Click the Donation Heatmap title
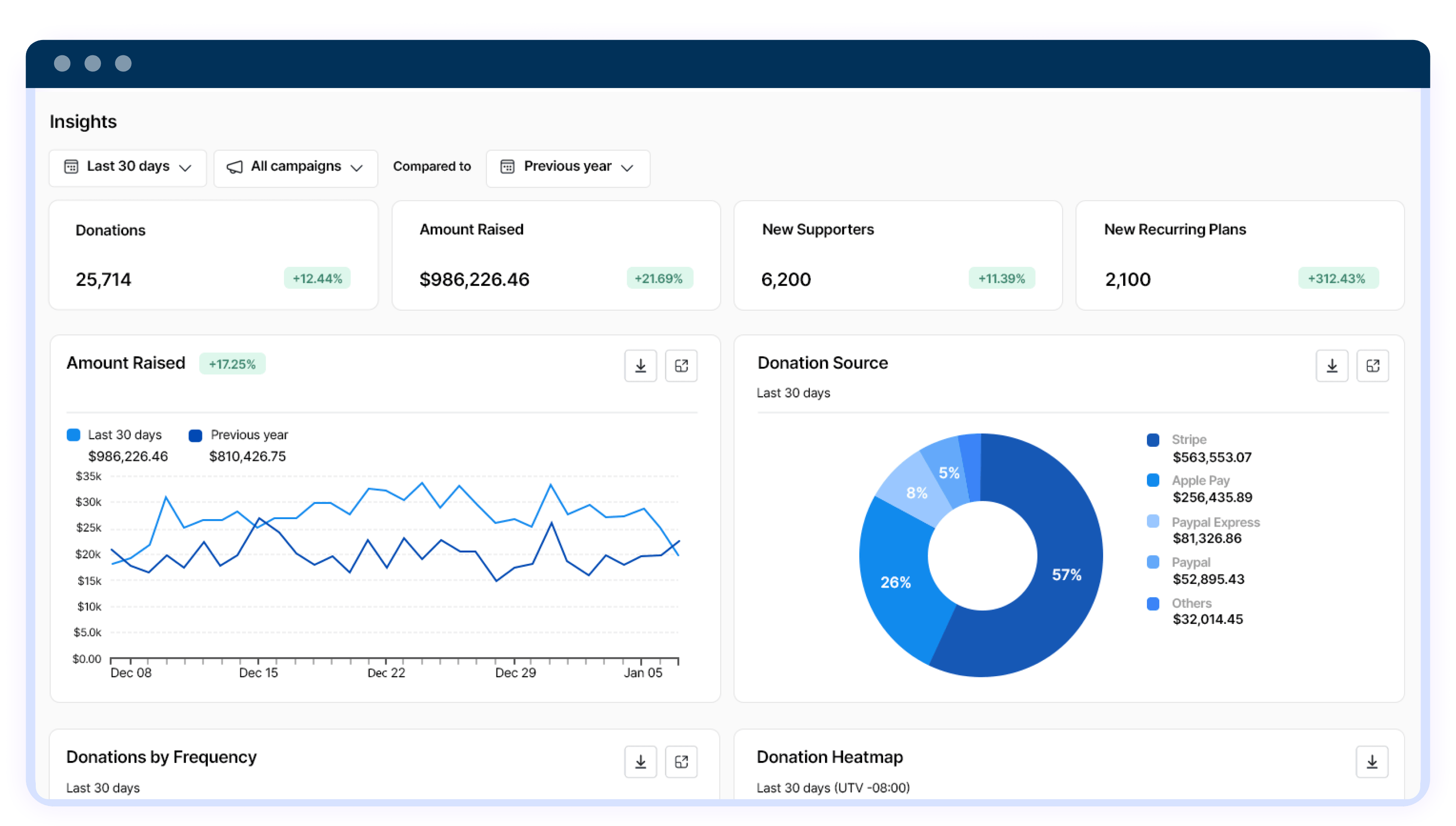 click(x=830, y=757)
